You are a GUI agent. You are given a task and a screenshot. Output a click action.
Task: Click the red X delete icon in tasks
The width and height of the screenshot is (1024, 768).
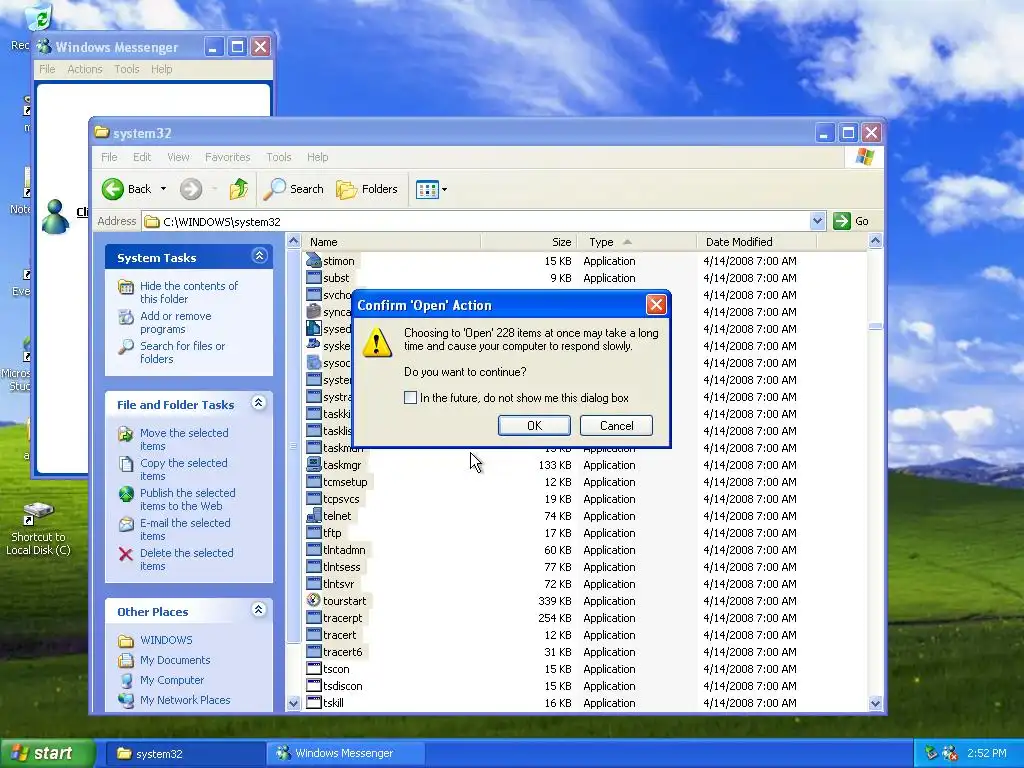tap(125, 554)
